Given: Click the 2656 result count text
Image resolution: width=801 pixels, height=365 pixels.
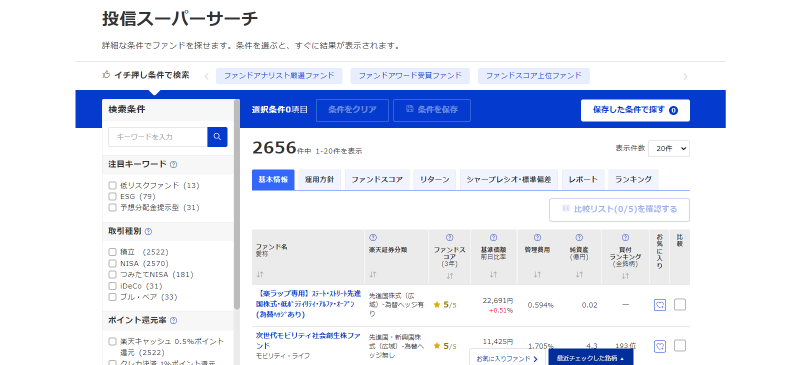Looking at the screenshot, I should coord(274,148).
